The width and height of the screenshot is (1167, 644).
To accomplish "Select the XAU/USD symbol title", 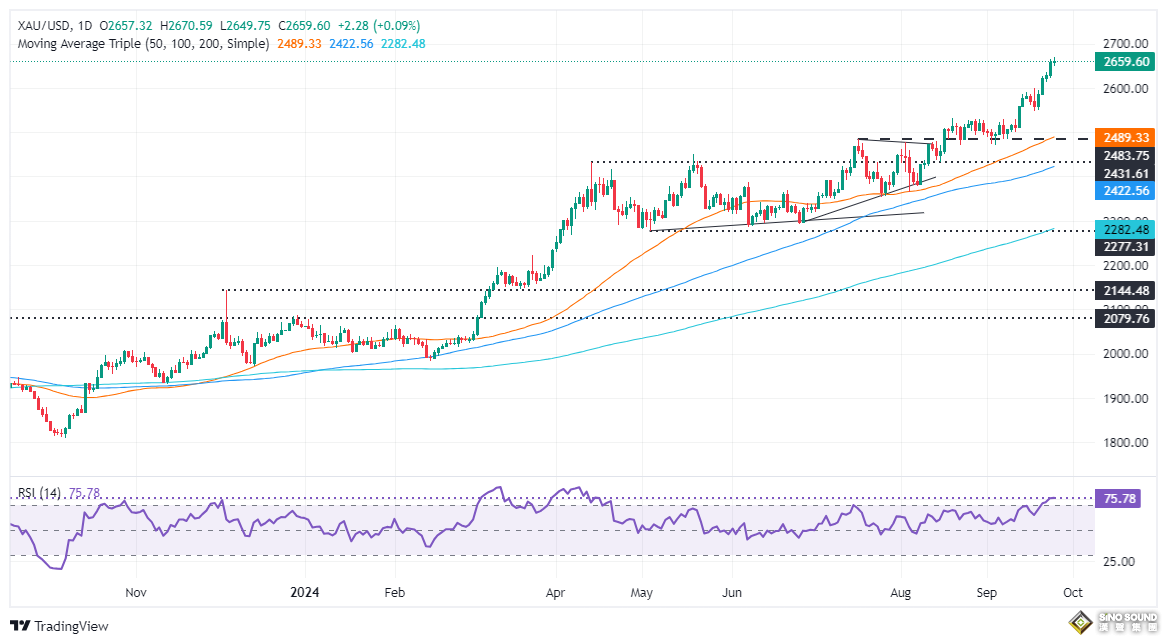I will click(x=40, y=25).
